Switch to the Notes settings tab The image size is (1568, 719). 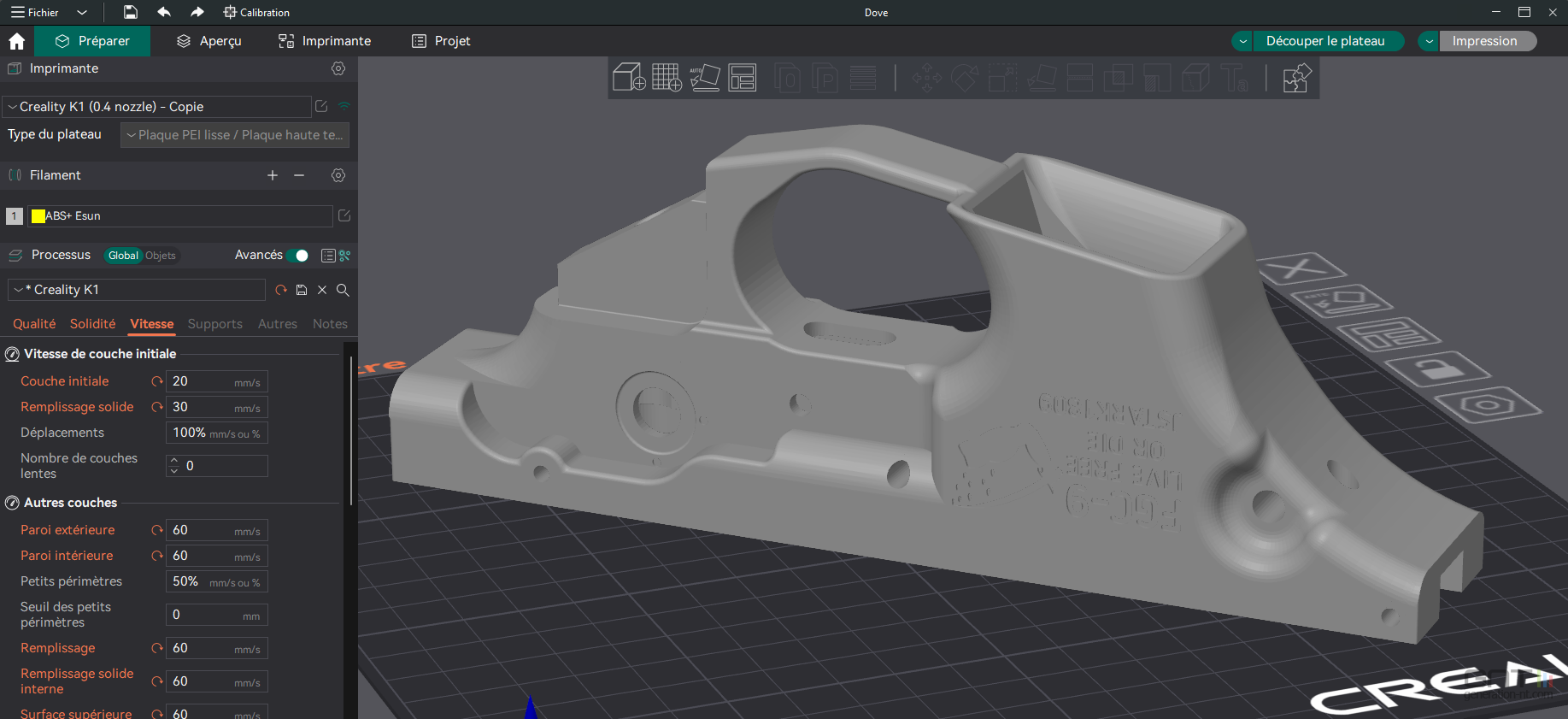click(330, 324)
